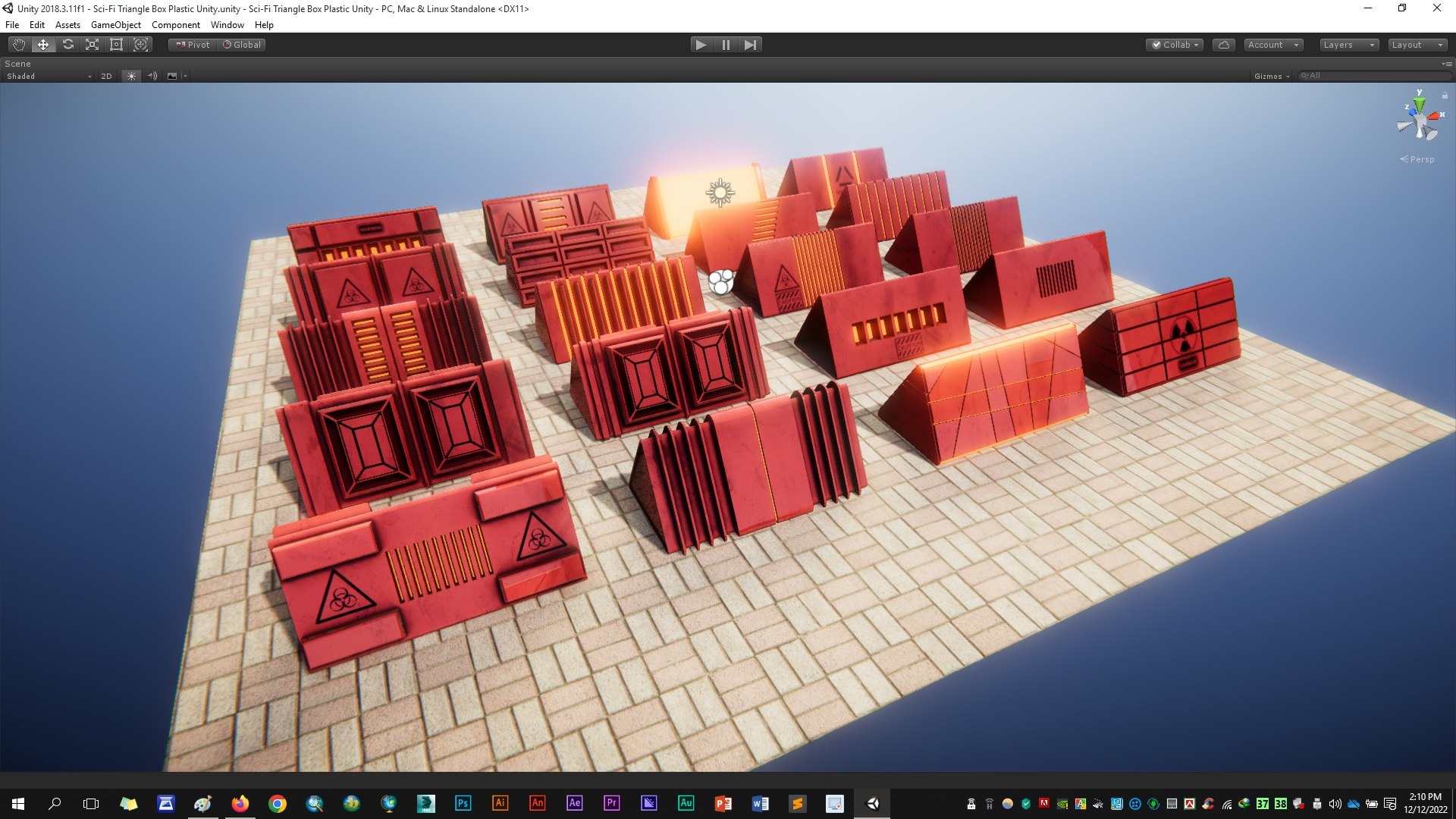Viewport: 1456px width, 819px height.
Task: Mute scene audio toggle
Action: tap(152, 76)
